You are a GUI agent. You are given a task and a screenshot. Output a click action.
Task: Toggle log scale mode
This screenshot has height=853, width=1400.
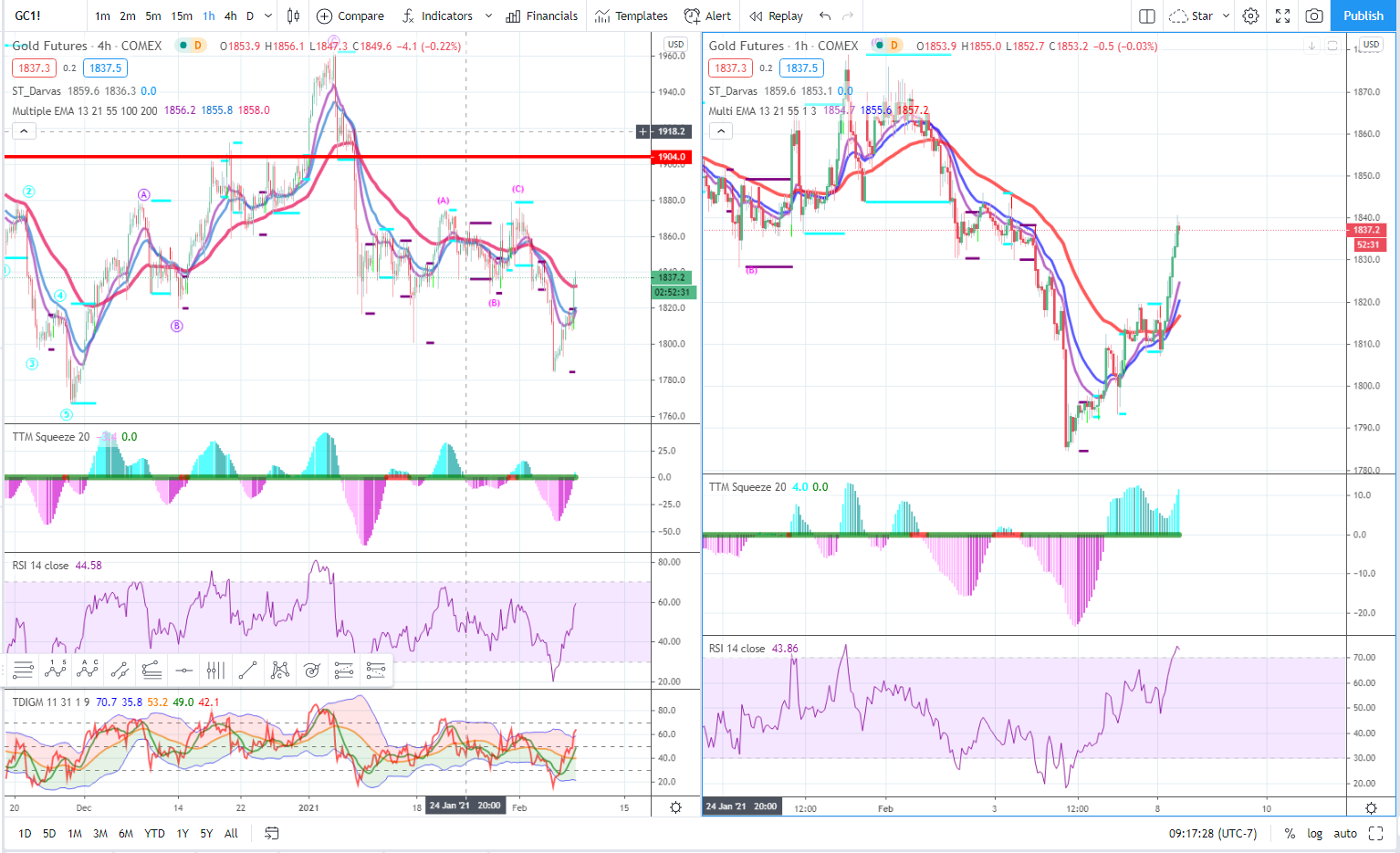pyautogui.click(x=1314, y=833)
